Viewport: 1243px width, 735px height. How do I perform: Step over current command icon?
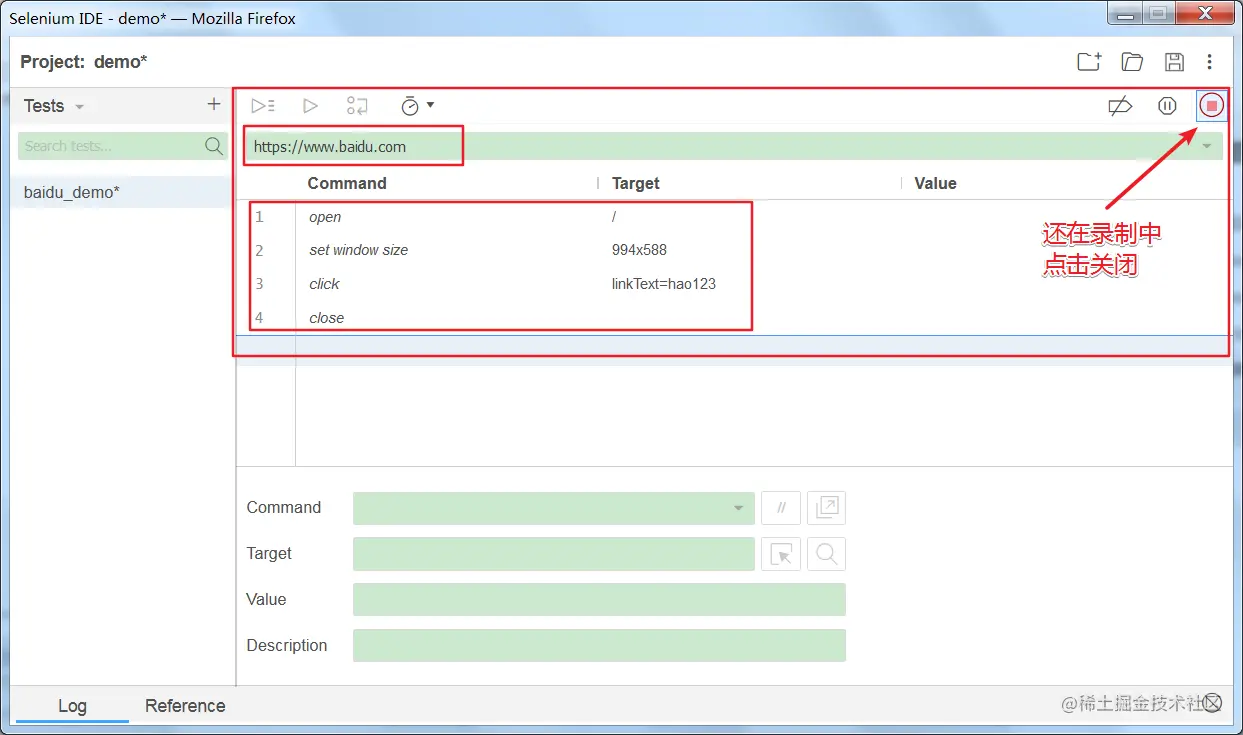click(x=357, y=105)
